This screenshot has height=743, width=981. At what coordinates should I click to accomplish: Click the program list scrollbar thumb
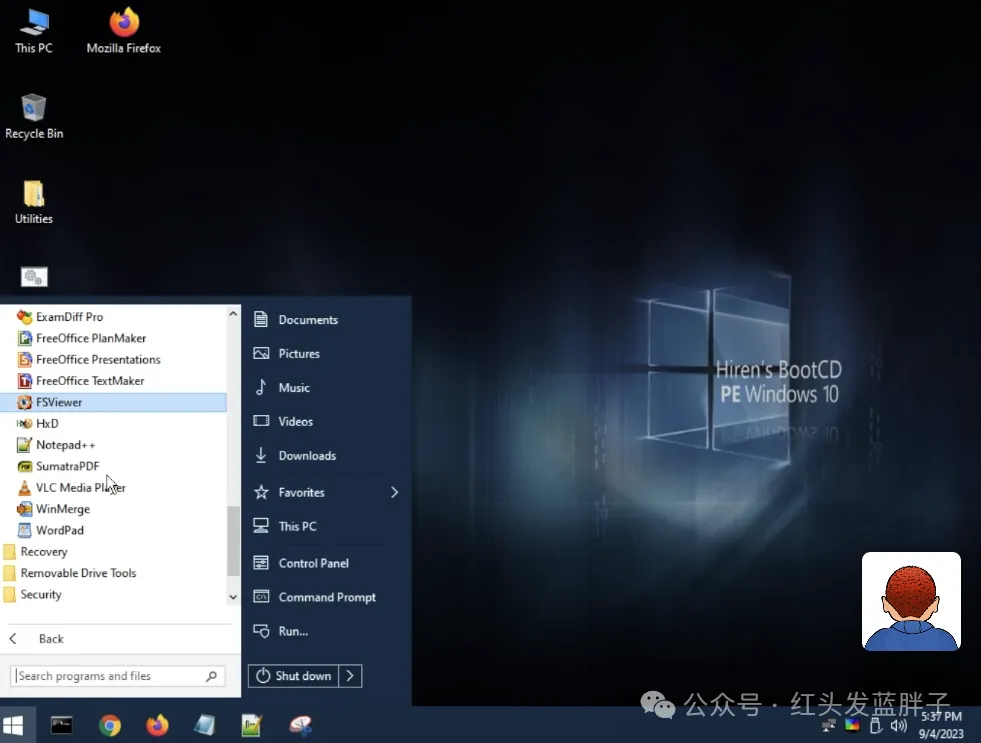tap(233, 540)
